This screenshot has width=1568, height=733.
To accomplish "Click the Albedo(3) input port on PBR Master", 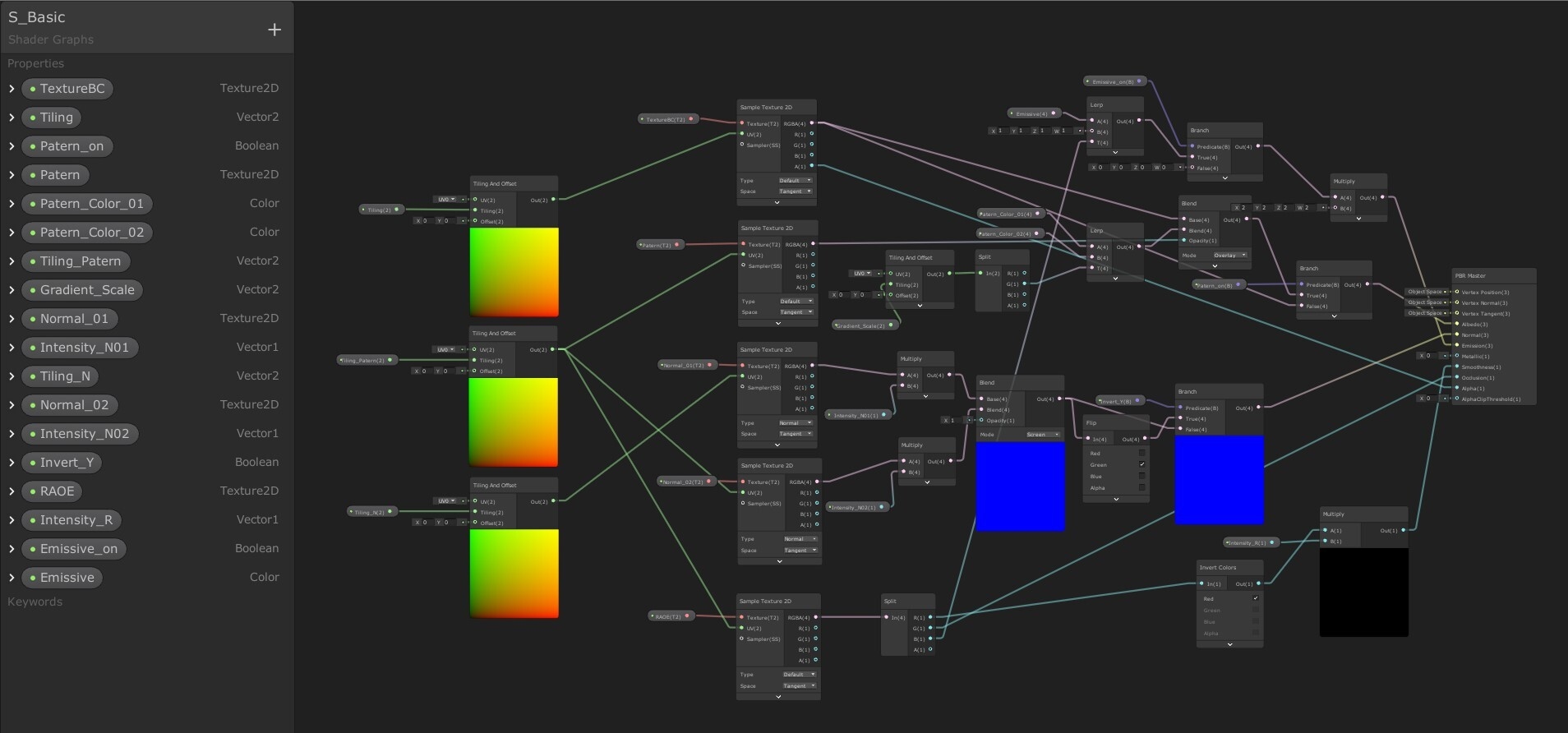I will (x=1457, y=324).
